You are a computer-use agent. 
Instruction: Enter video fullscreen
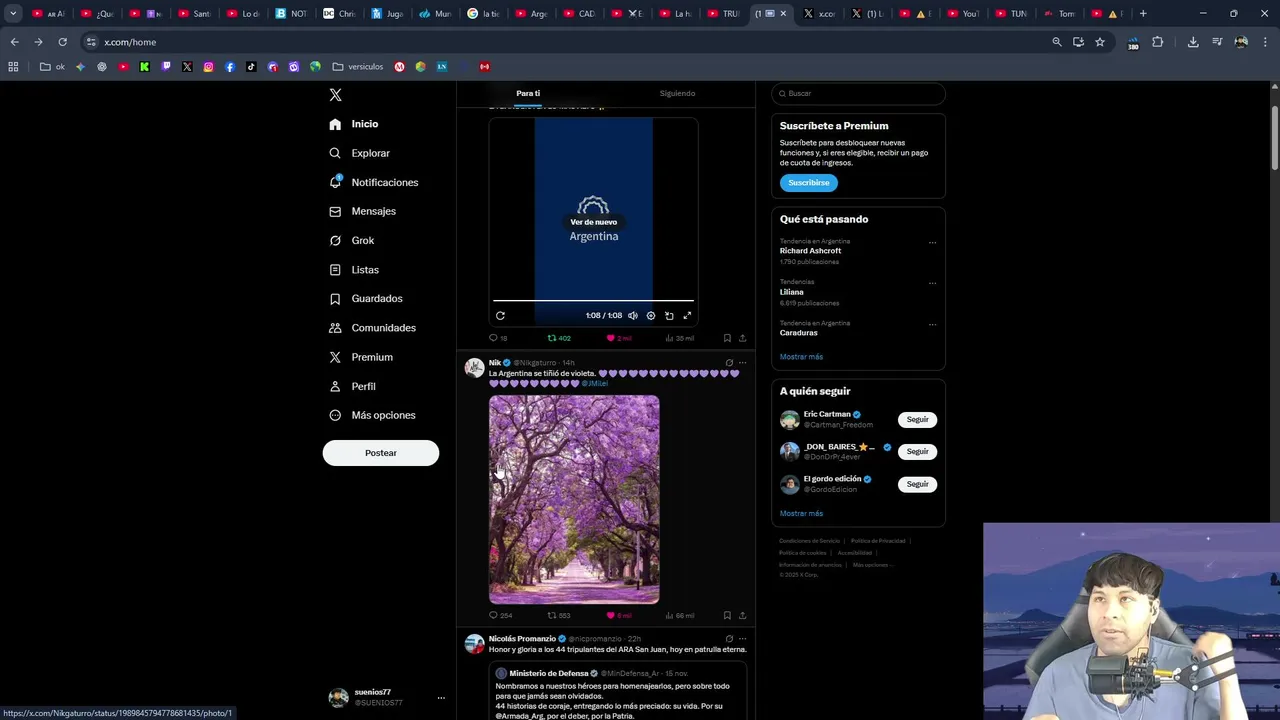coord(687,316)
